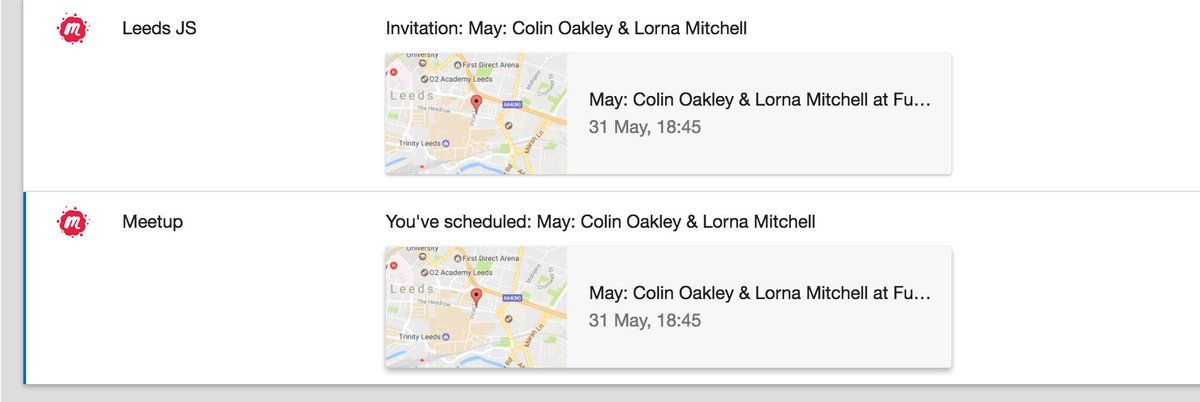
Task: Open the You've scheduled: May email subject
Action: [x=600, y=222]
